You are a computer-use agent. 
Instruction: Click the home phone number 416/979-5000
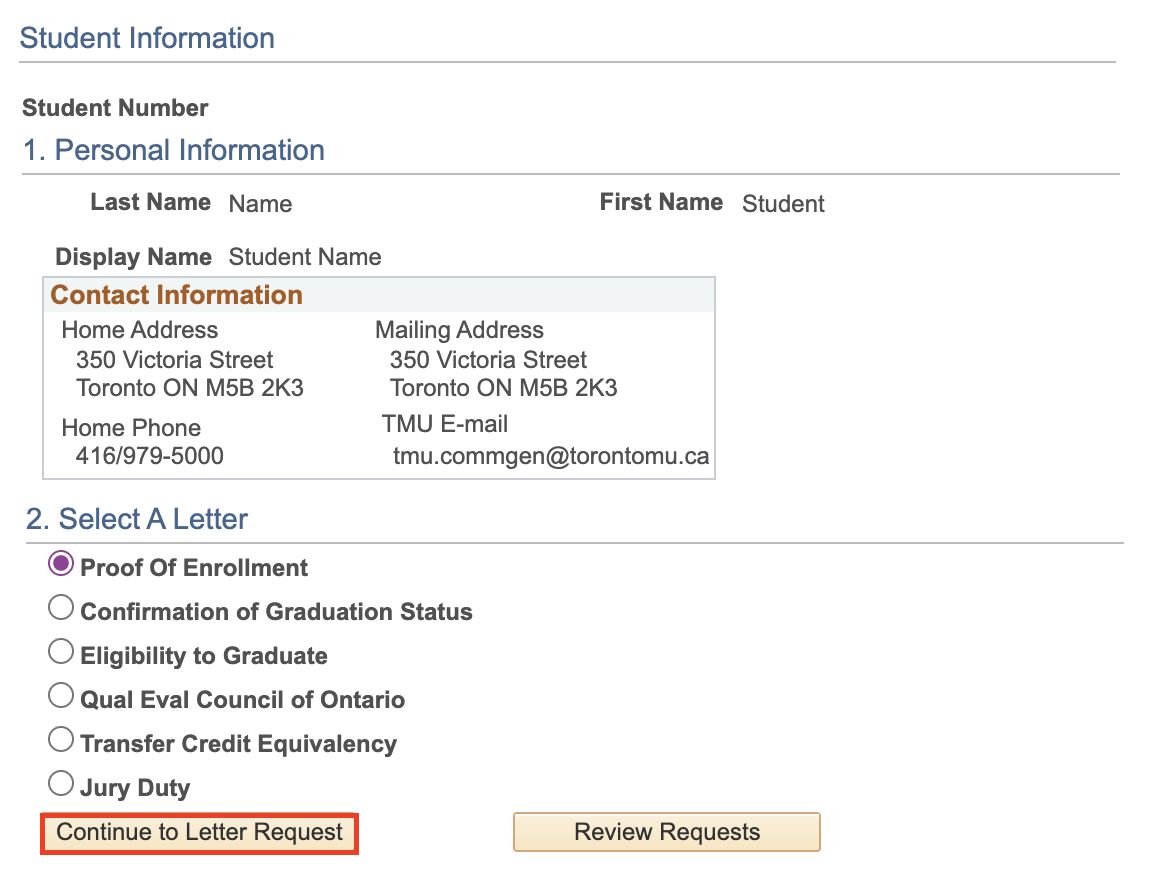(x=150, y=457)
